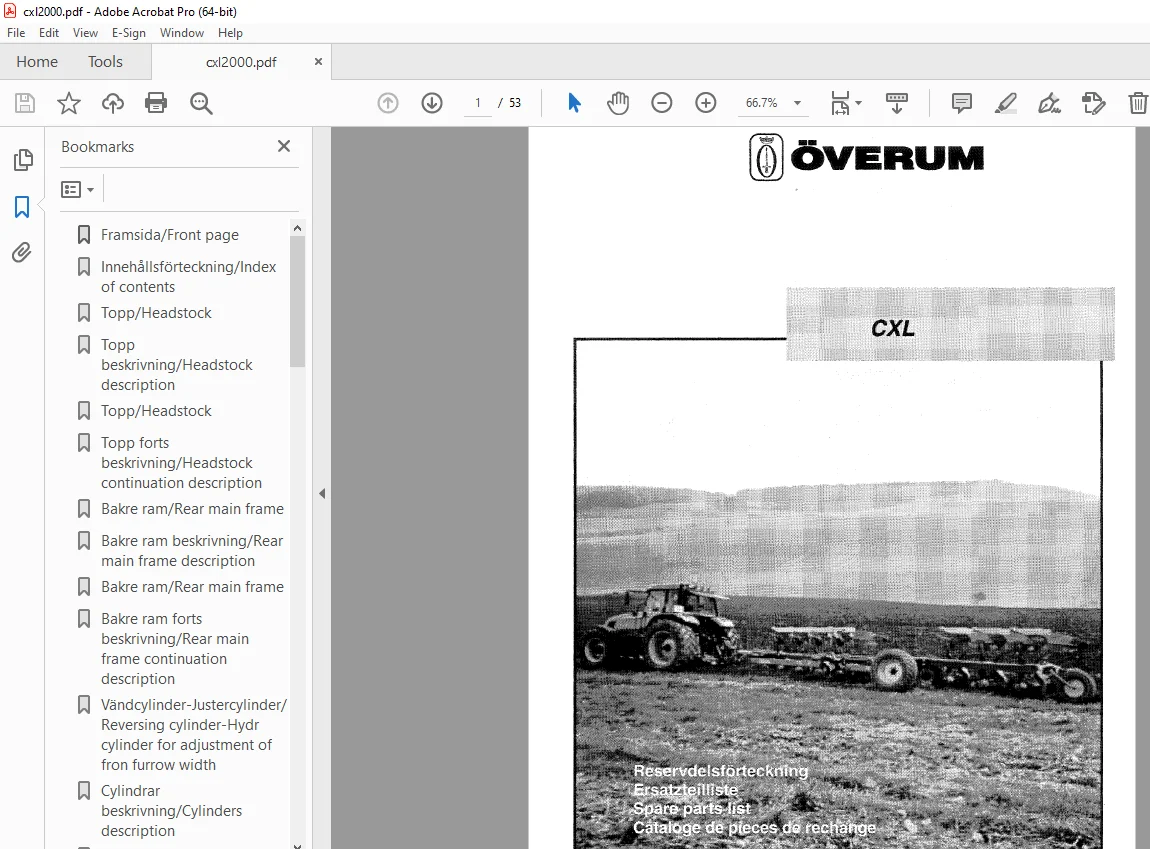Open the Sign document pen tool
This screenshot has width=1150, height=849.
[1050, 103]
